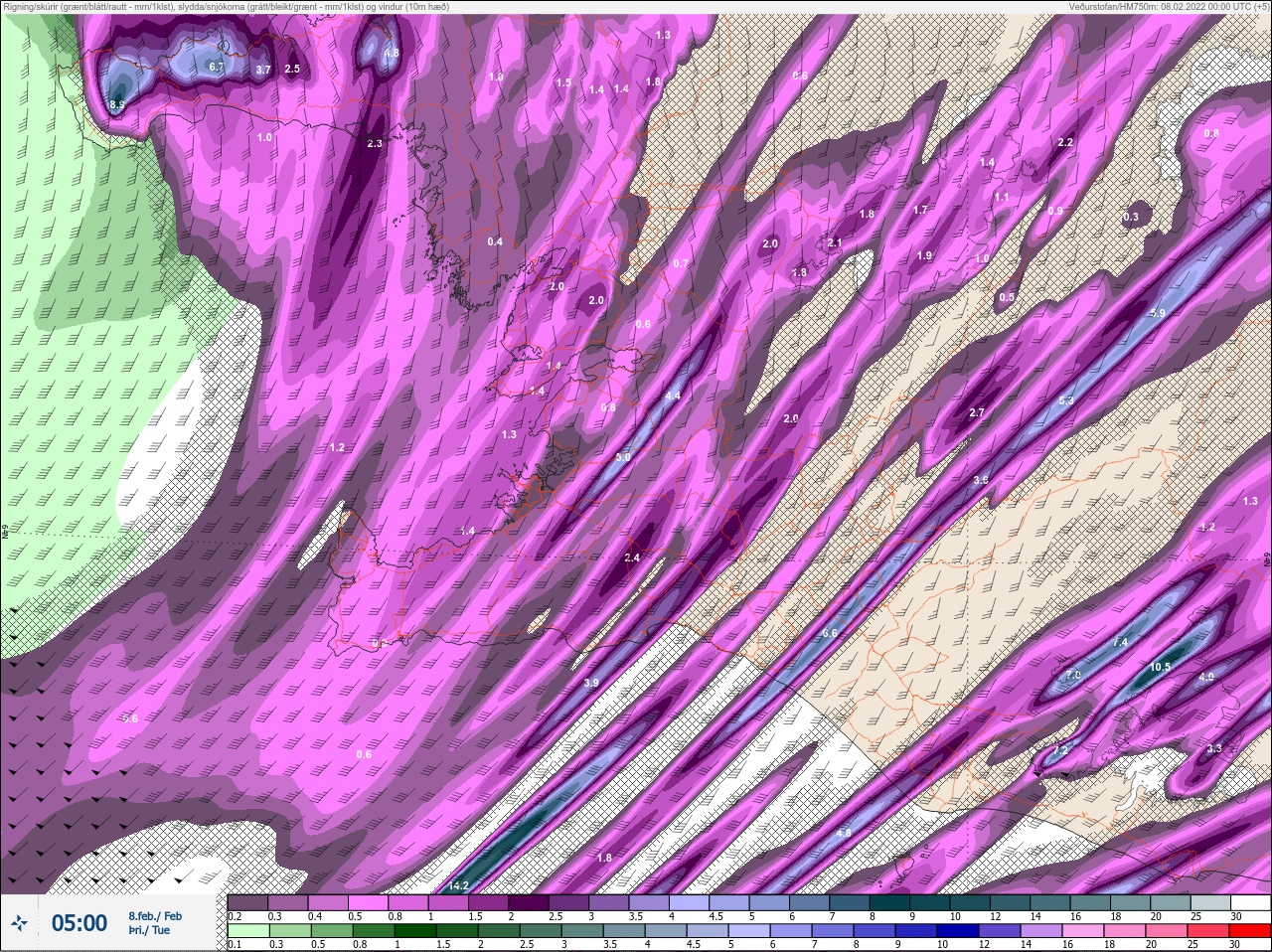Click the 5.0 precipitation value

[623, 457]
